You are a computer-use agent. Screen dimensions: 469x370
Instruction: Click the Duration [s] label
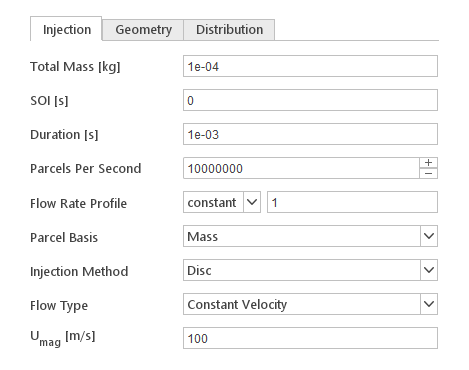click(64, 135)
